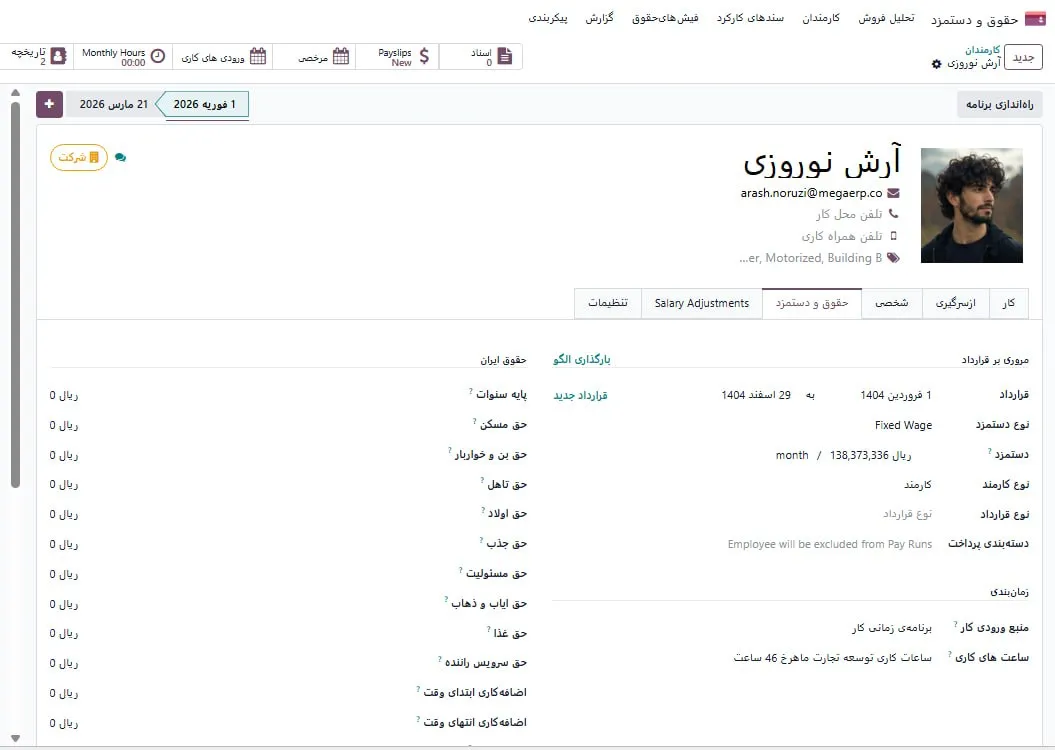This screenshot has height=750, width=1055.
Task: Open the فیش‌های‌حقوق payslips menu
Action: pos(665,18)
